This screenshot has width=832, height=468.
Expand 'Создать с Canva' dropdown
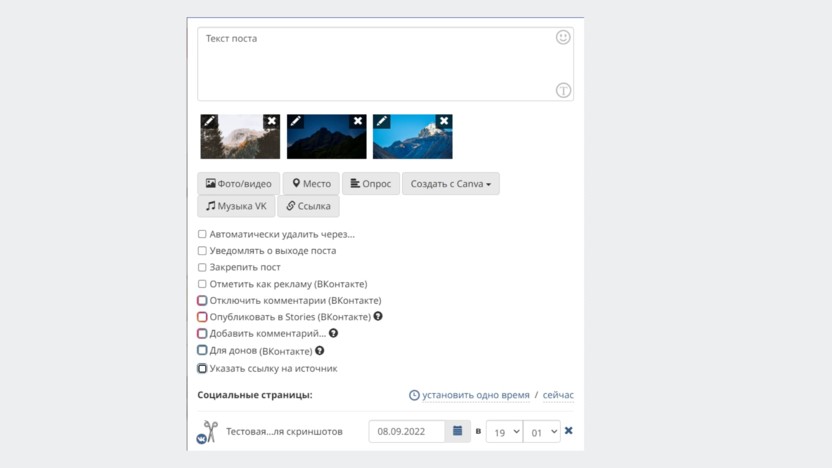tap(450, 184)
